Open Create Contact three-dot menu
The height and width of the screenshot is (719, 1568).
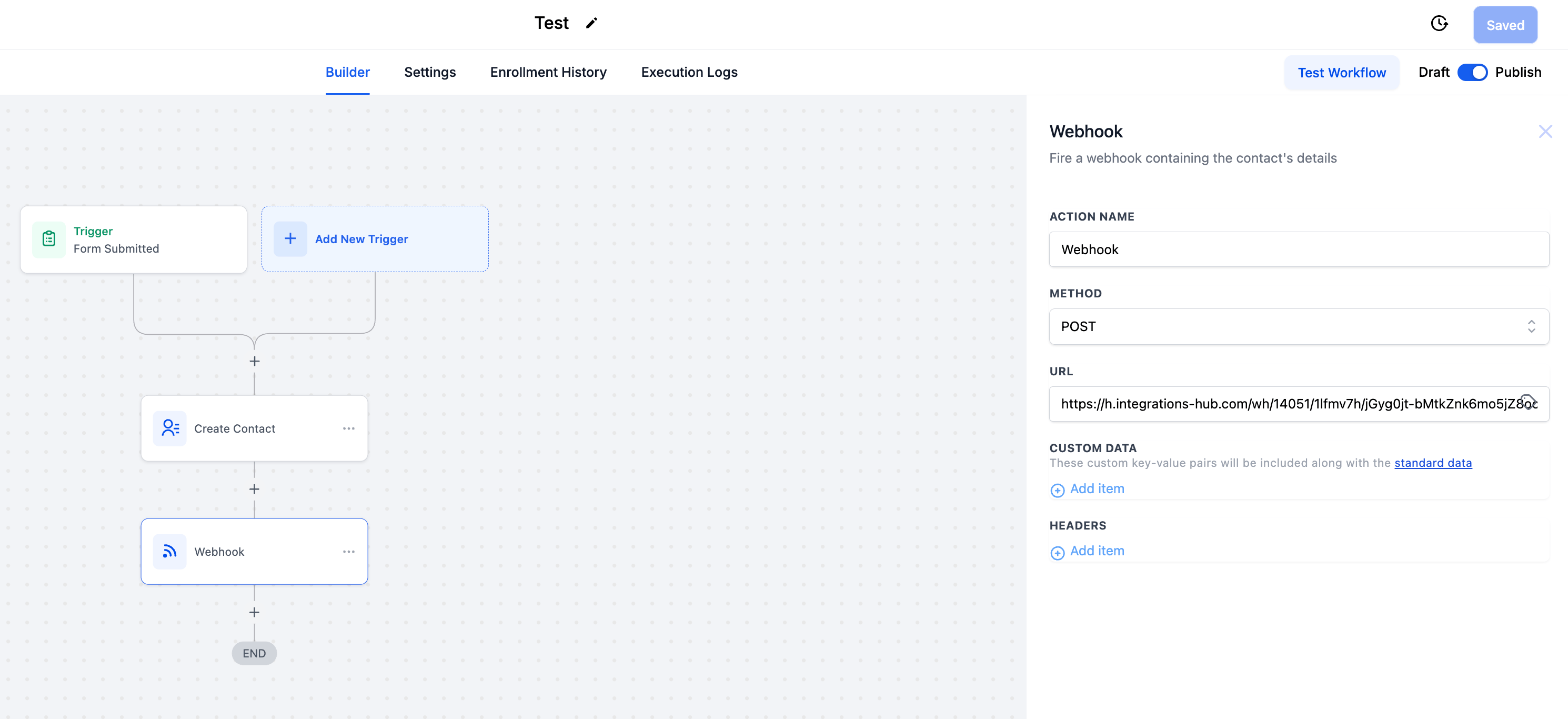coord(349,428)
